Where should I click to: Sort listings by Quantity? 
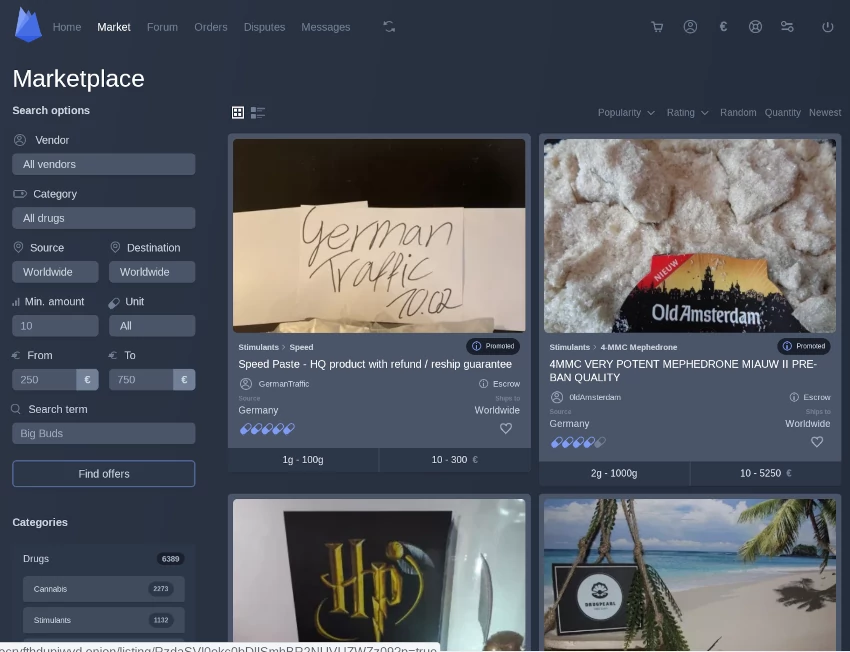[782, 113]
